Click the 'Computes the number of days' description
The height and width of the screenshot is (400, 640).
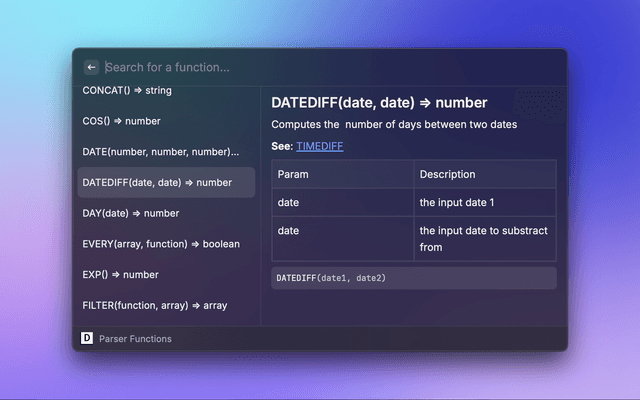click(x=394, y=125)
